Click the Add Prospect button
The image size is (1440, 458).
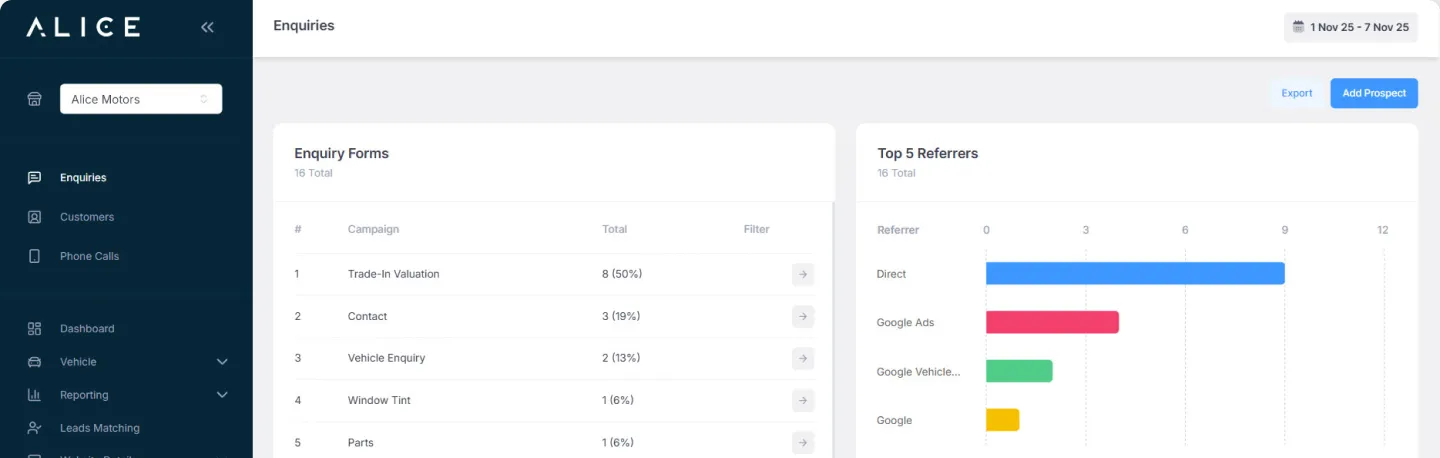tap(1373, 93)
